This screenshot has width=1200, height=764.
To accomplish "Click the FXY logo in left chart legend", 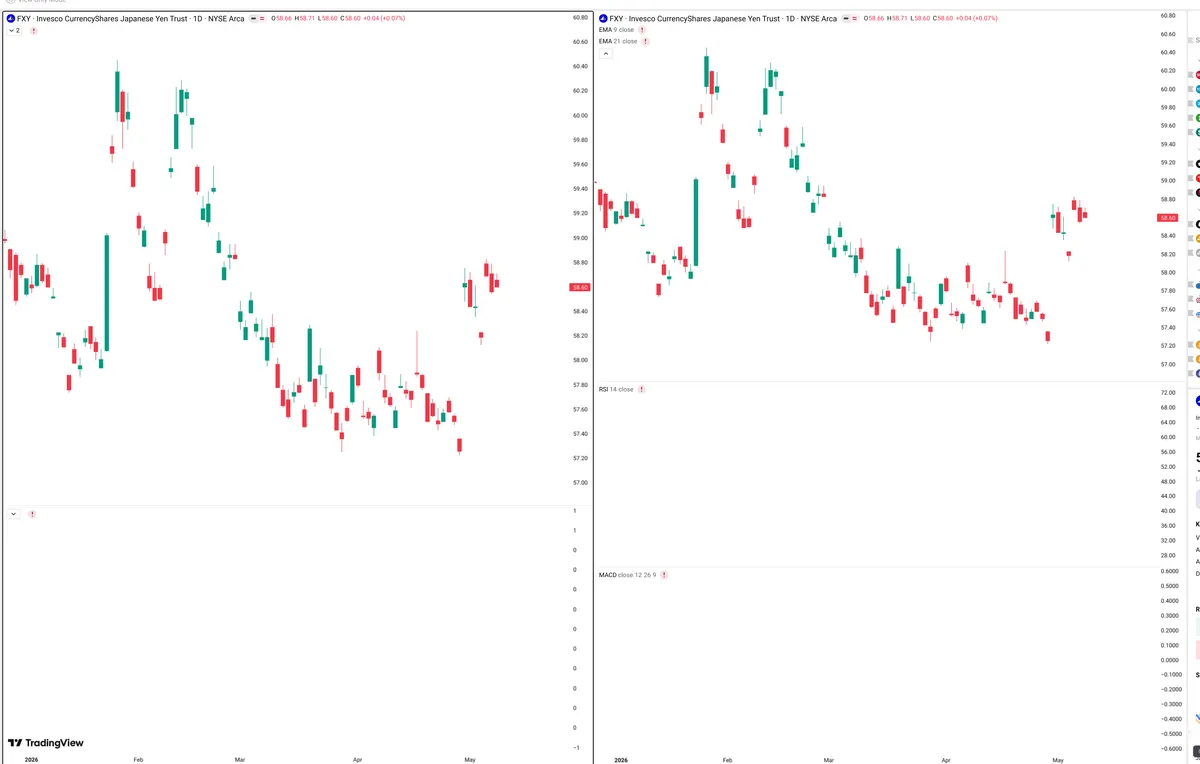I will pos(11,18).
